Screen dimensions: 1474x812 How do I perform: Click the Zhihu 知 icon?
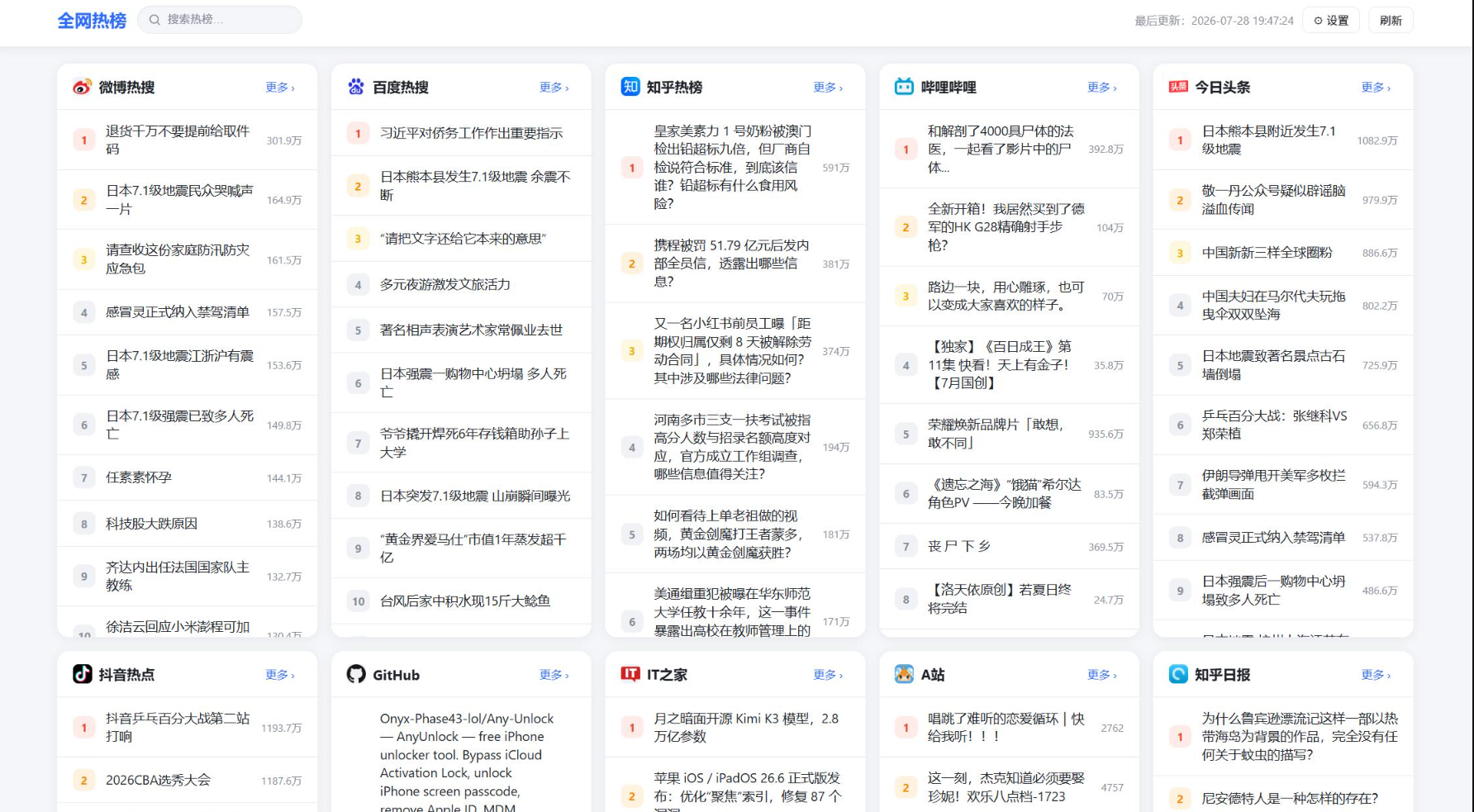[630, 87]
